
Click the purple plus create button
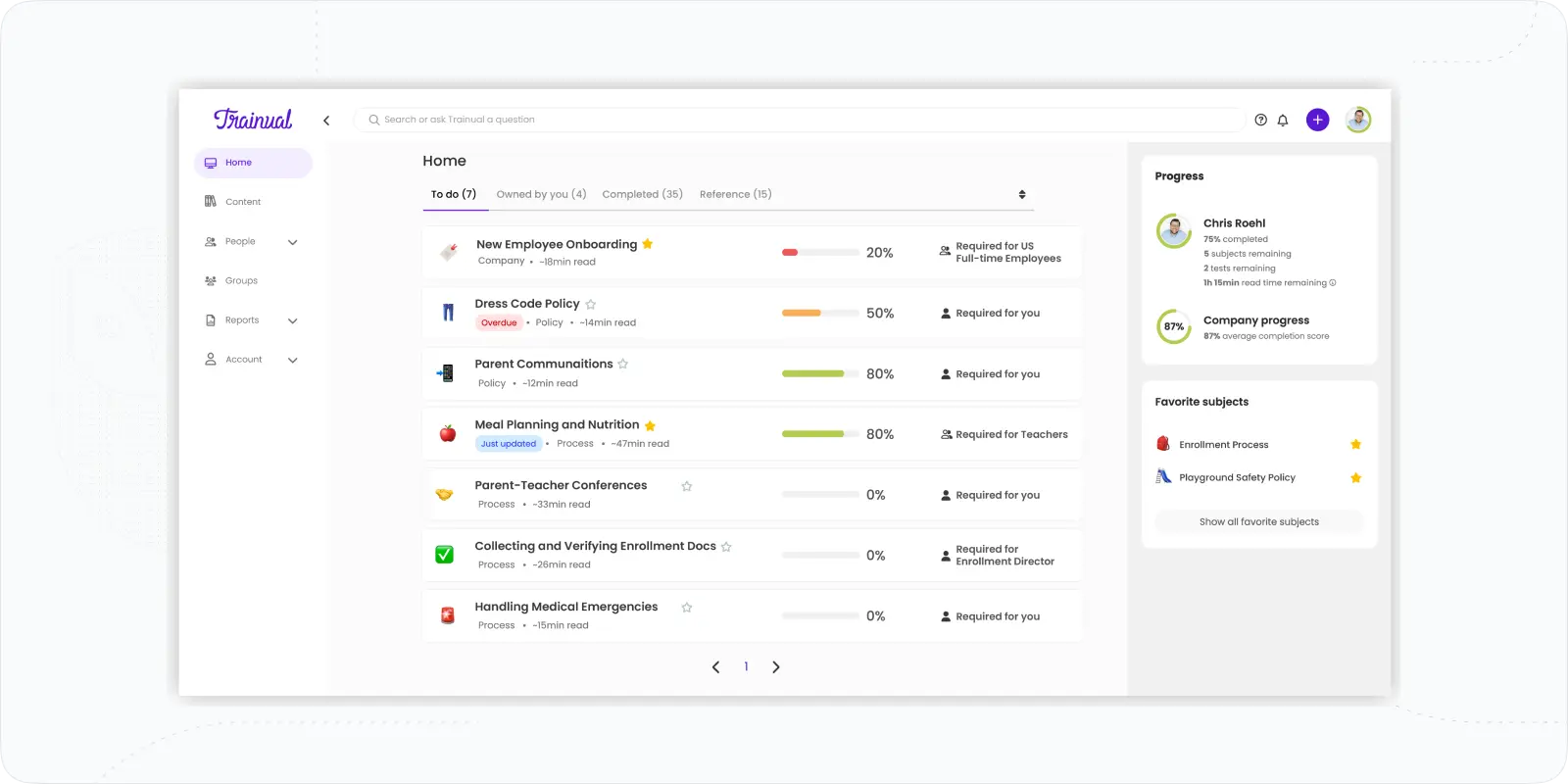coord(1318,120)
